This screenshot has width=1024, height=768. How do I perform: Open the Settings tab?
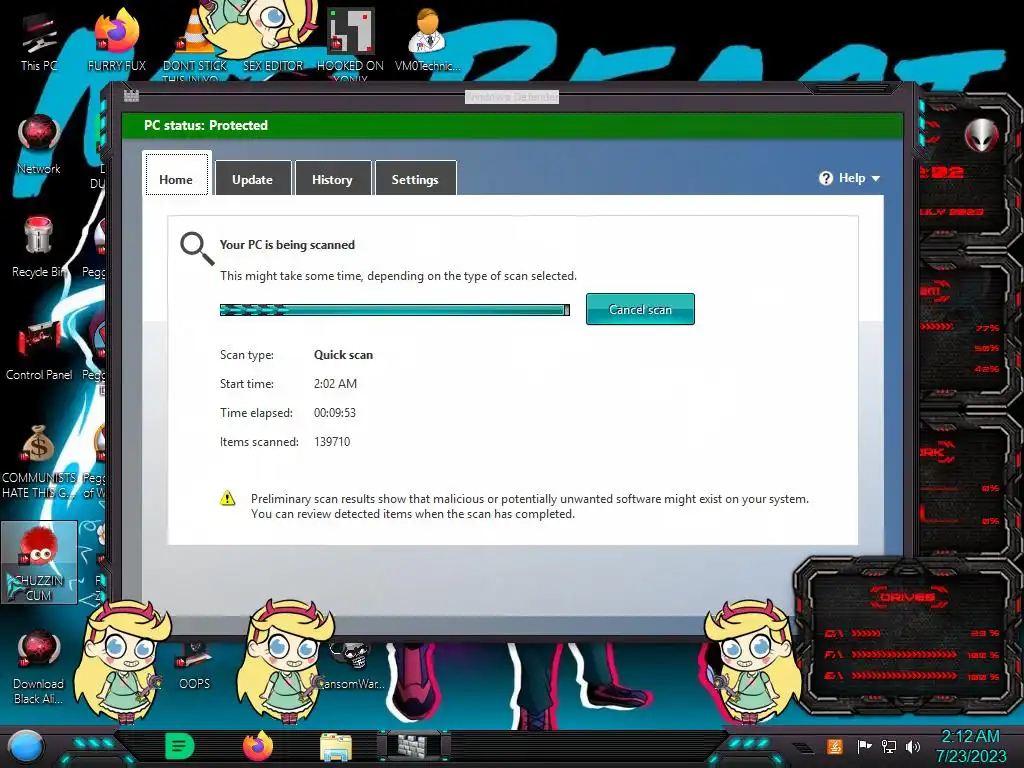(x=415, y=178)
